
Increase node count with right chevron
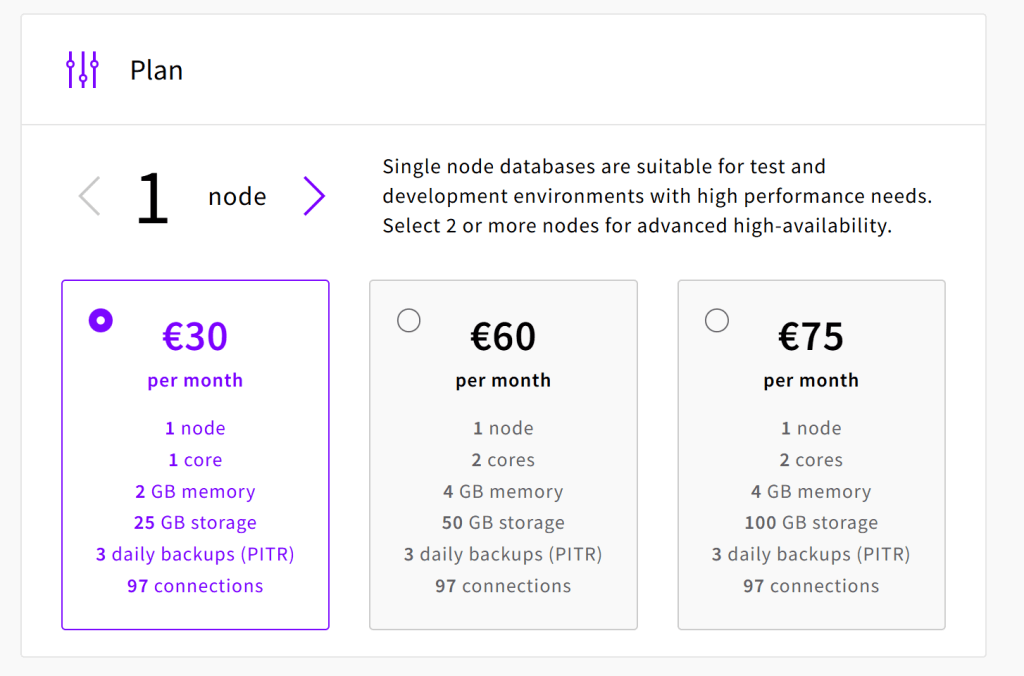coord(314,196)
